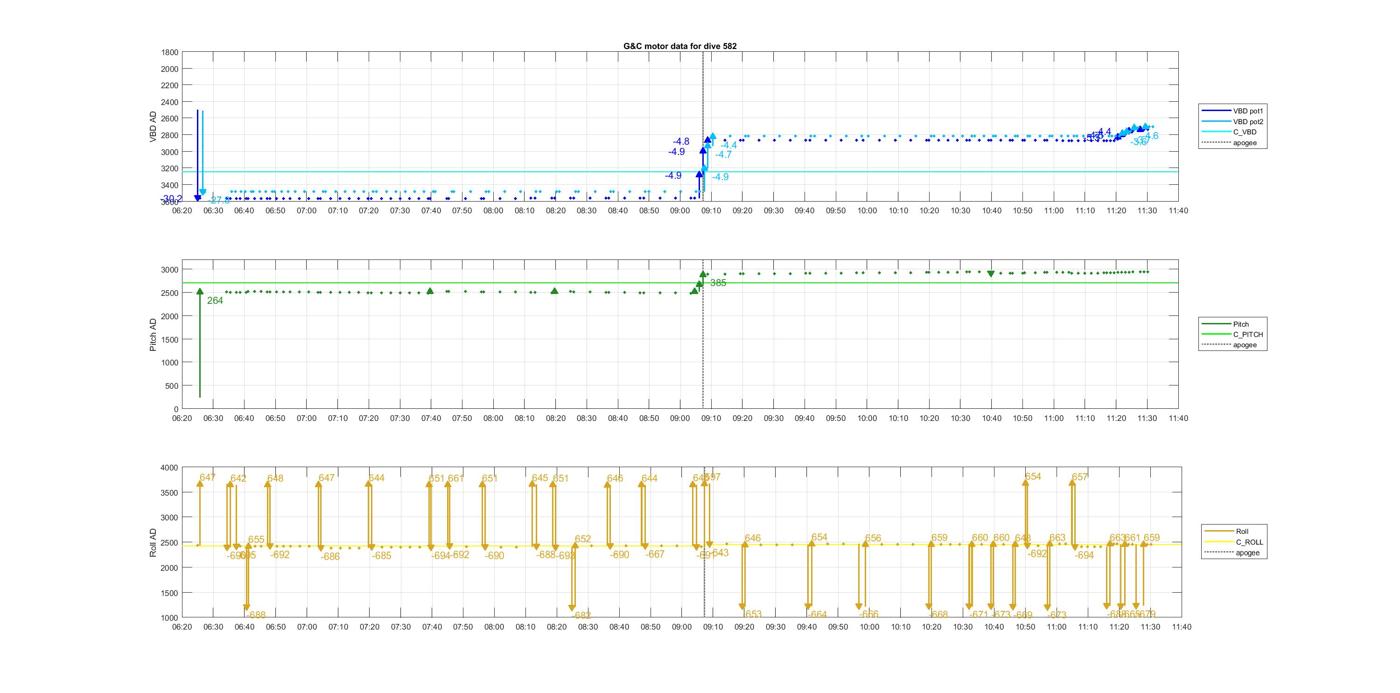Image resolution: width=1400 pixels, height=693 pixels.
Task: Click the title 'G&C motor data for dive 582'
Action: (x=680, y=47)
